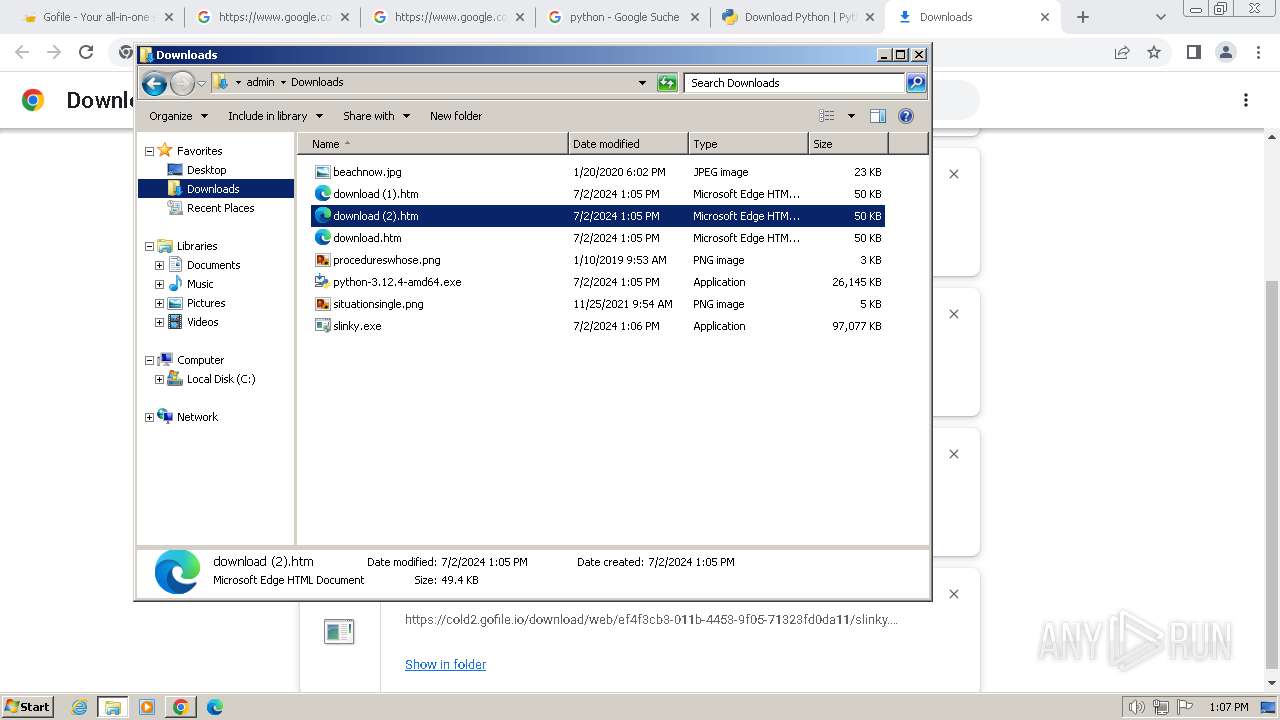Expand the address bar history dropdown
Screen dimensions: 1280x720
642,83
